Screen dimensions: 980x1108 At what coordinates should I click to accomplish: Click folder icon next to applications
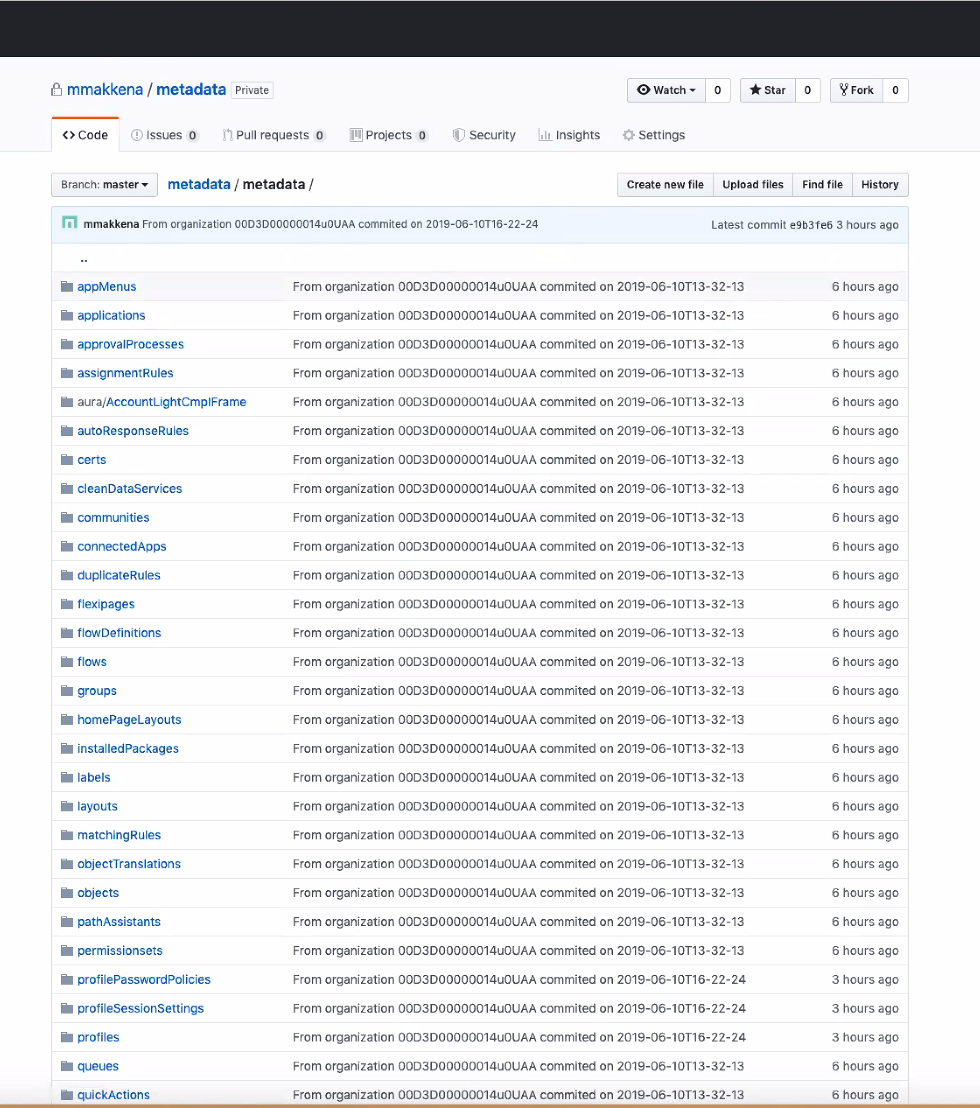click(x=67, y=315)
